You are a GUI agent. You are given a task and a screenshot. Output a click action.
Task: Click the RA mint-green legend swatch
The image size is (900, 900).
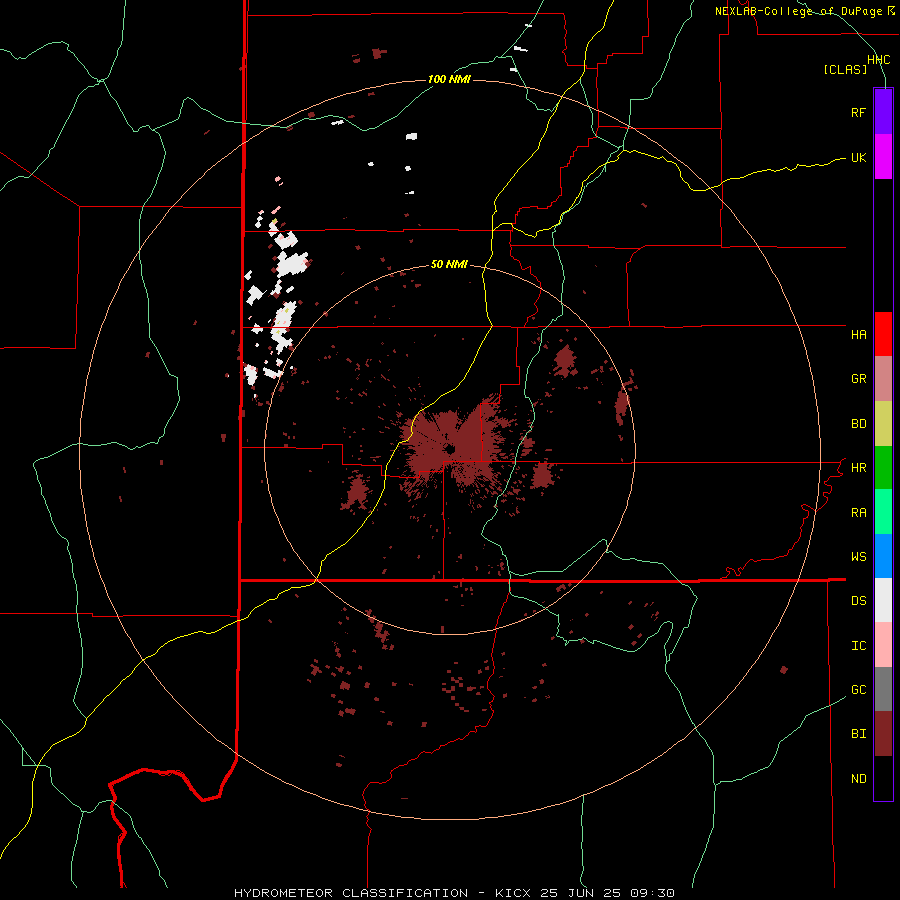point(883,512)
